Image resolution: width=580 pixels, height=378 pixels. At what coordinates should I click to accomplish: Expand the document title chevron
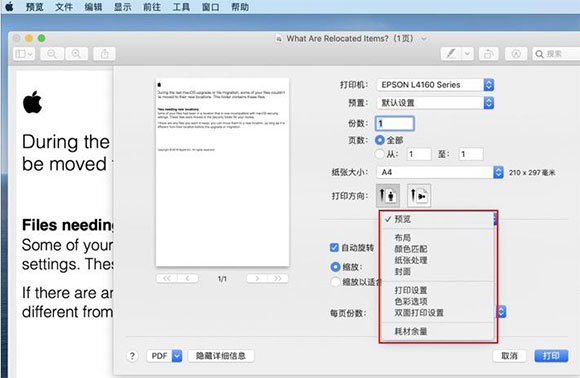(424, 38)
